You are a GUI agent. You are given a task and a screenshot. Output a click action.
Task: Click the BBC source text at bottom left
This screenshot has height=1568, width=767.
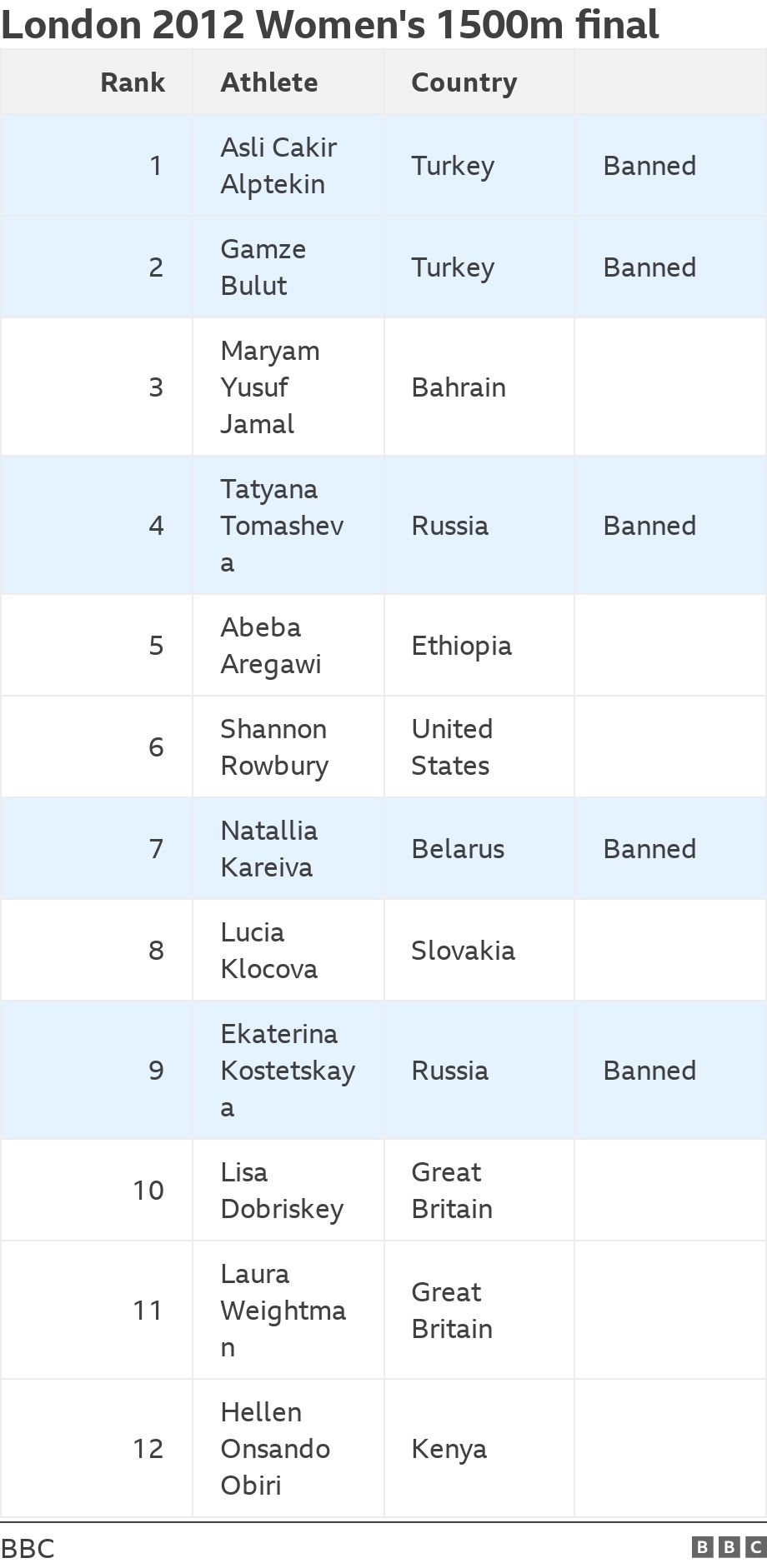(28, 1549)
